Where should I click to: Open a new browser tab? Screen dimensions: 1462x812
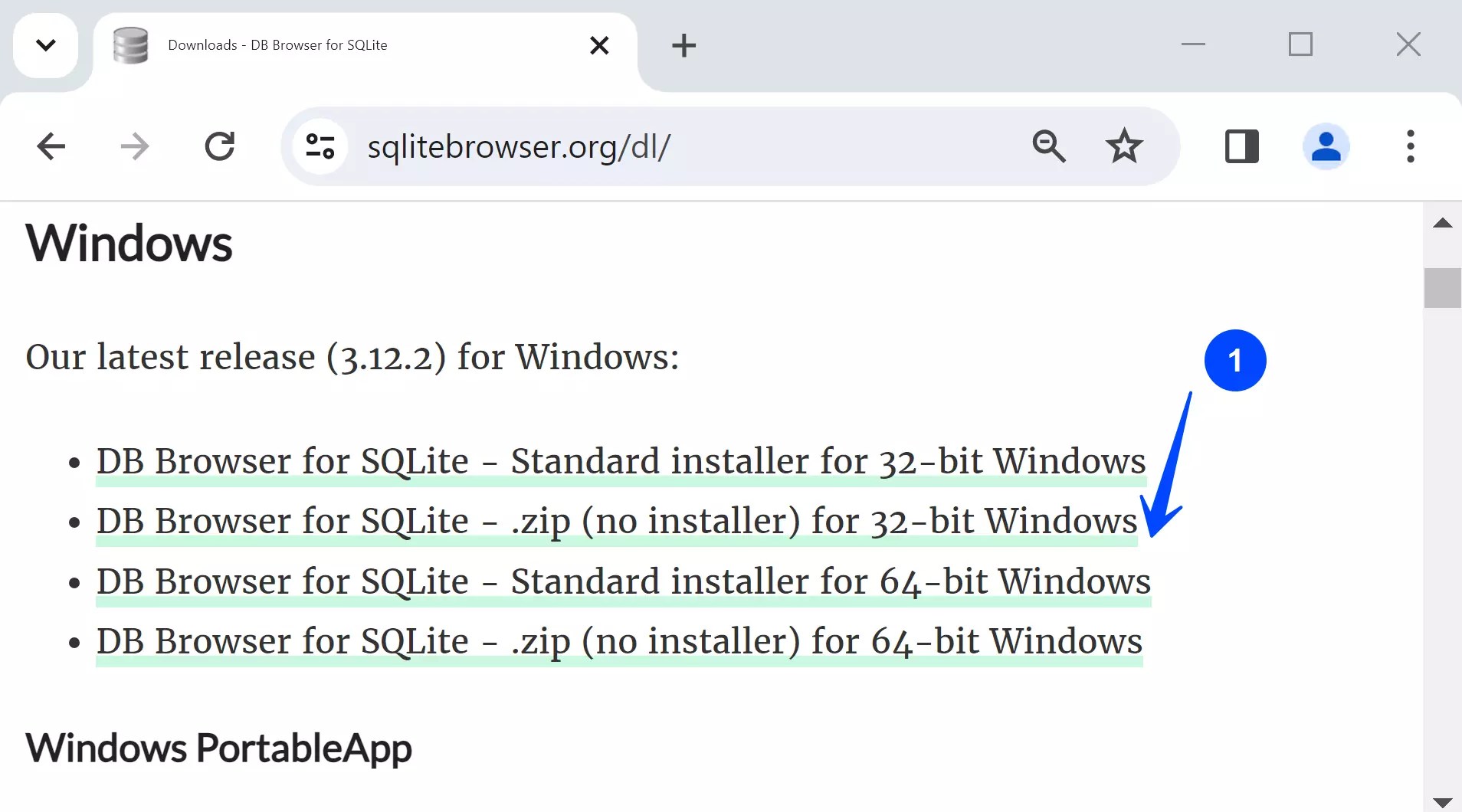(x=683, y=46)
